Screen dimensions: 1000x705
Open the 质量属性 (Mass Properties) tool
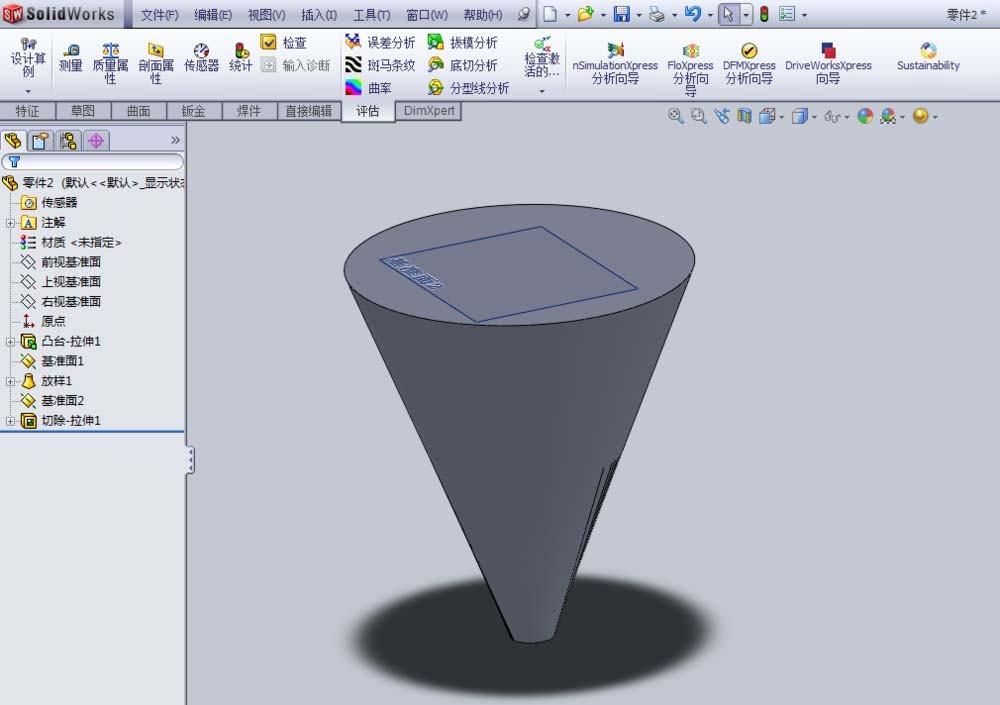(x=110, y=55)
